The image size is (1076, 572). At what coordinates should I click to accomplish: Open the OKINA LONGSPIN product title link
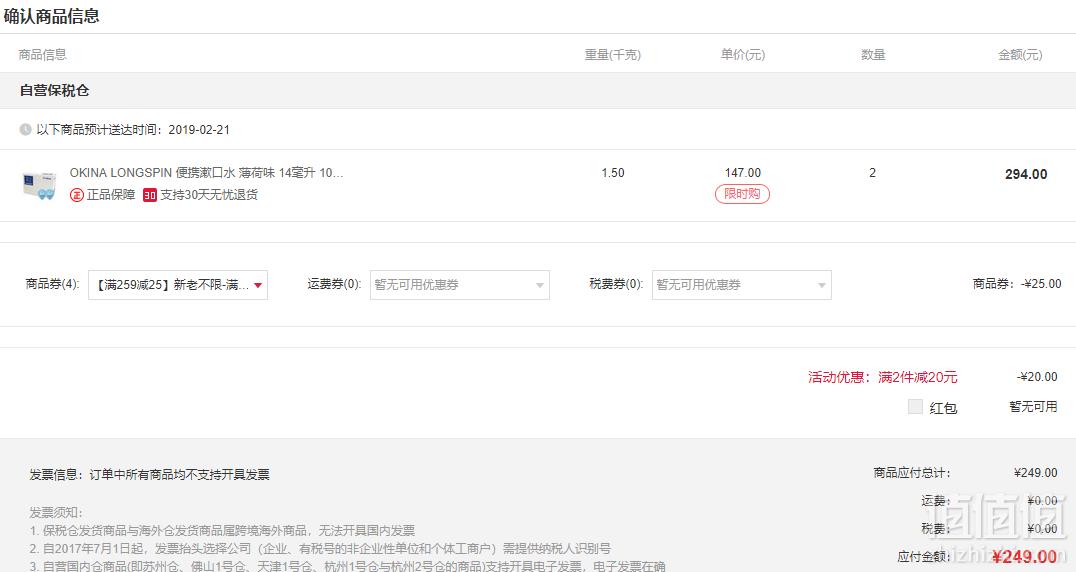(206, 173)
